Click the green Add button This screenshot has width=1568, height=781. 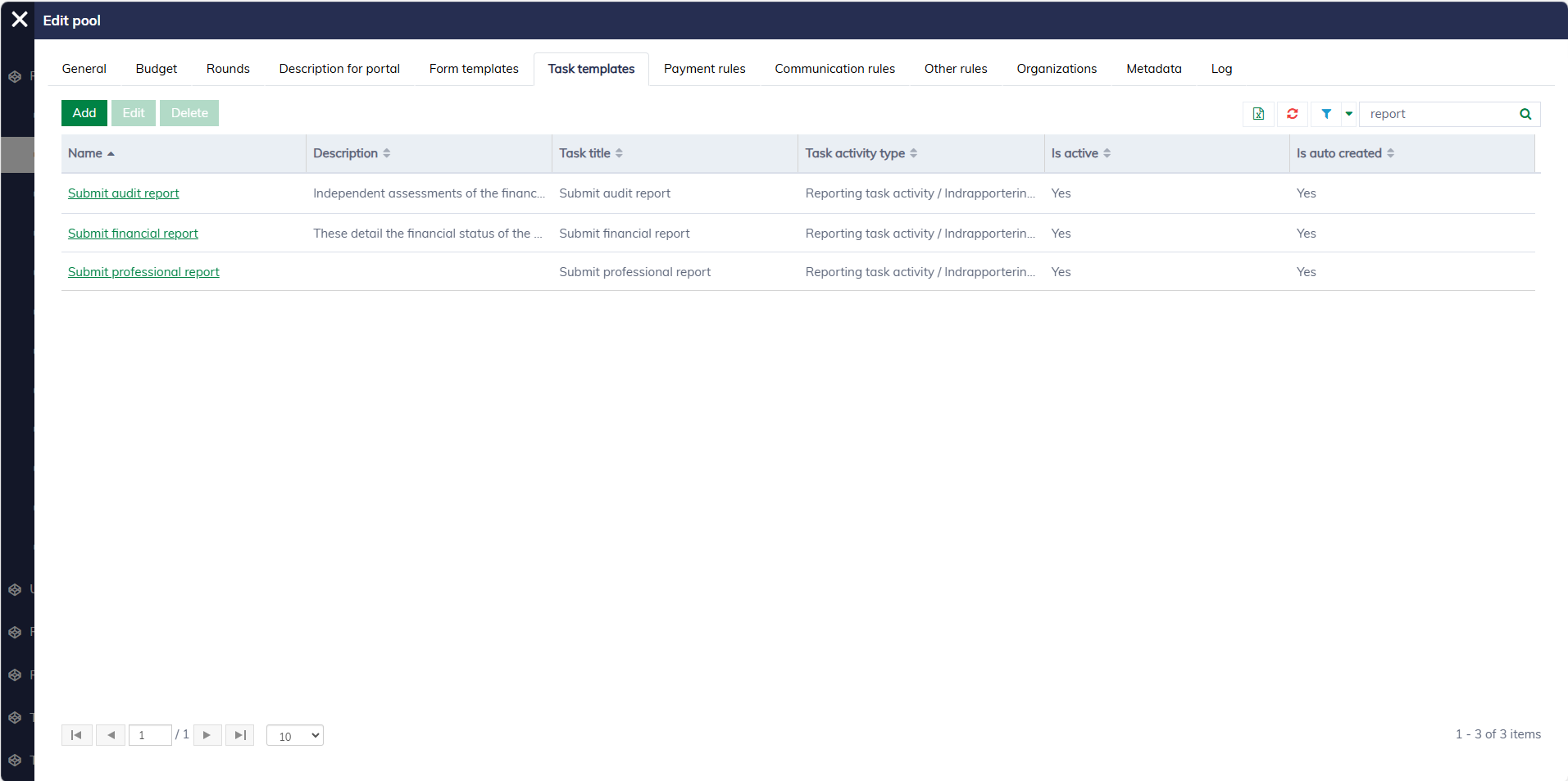pyautogui.click(x=84, y=113)
